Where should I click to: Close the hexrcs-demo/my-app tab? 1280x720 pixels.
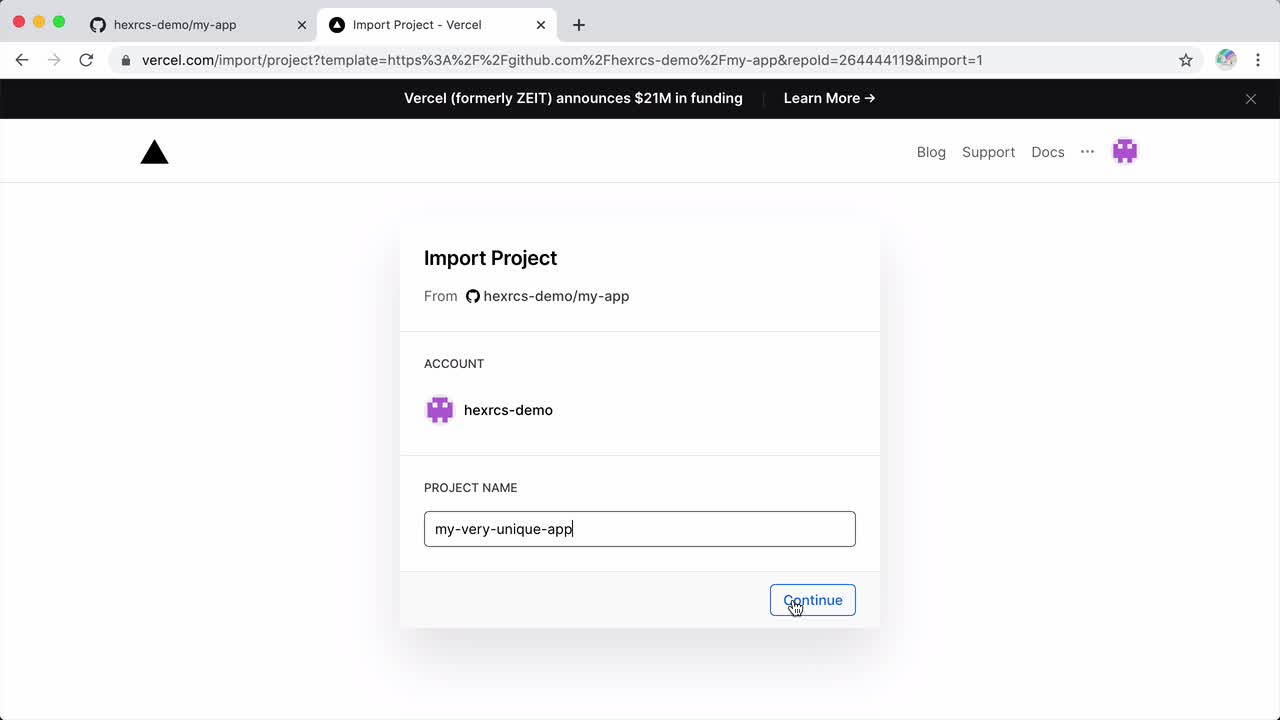point(302,25)
